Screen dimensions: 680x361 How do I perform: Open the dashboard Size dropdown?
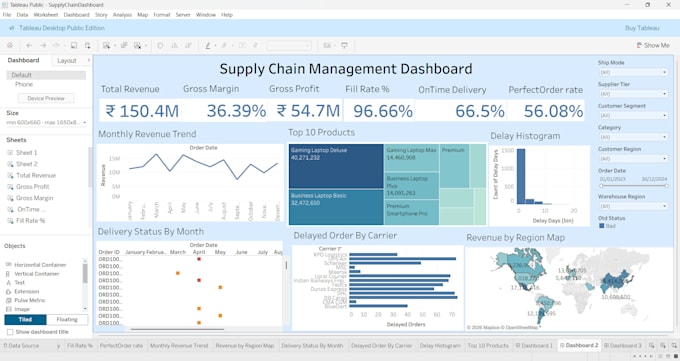click(x=46, y=122)
